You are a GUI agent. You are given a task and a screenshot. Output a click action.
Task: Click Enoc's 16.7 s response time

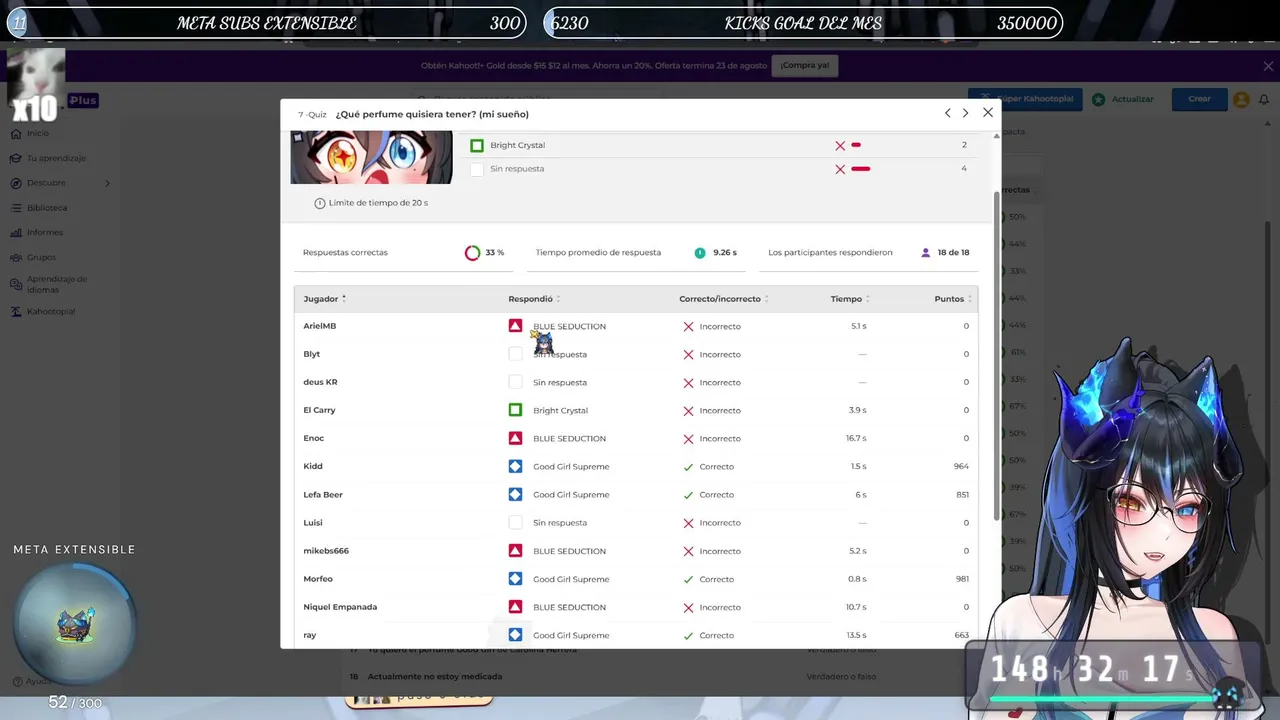pyautogui.click(x=856, y=438)
